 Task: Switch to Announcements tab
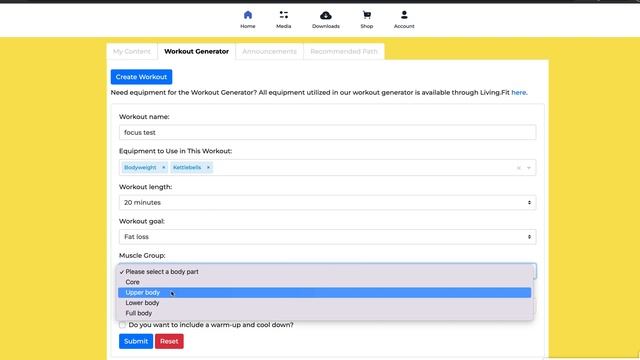click(269, 51)
